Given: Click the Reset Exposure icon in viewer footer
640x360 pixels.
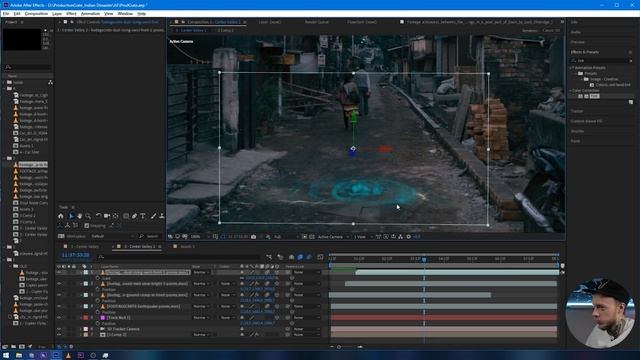Looking at the screenshot, I should tap(409, 237).
